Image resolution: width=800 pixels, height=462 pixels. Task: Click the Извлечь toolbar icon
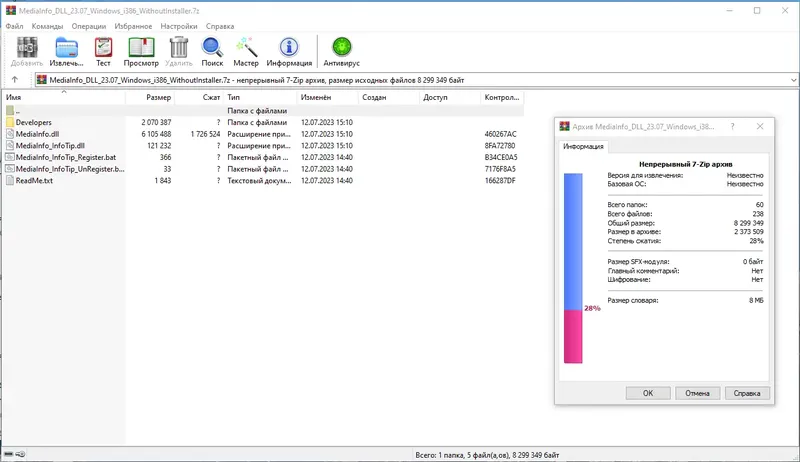[x=66, y=47]
